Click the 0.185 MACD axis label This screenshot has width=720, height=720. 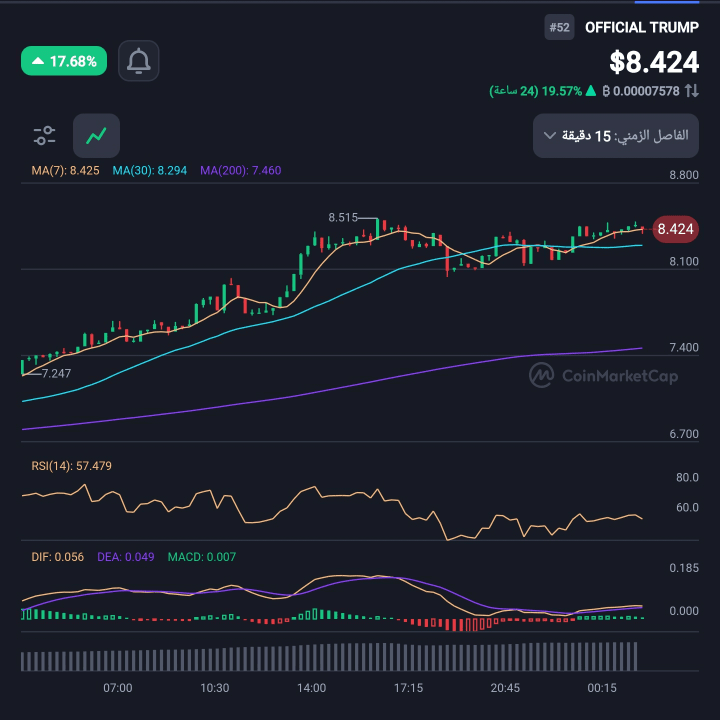coord(684,568)
